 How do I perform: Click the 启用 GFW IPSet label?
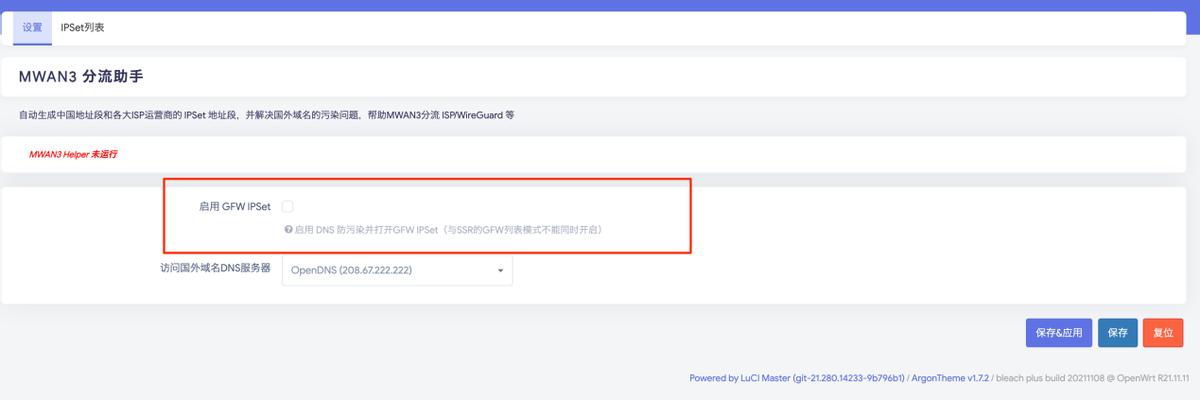[235, 207]
